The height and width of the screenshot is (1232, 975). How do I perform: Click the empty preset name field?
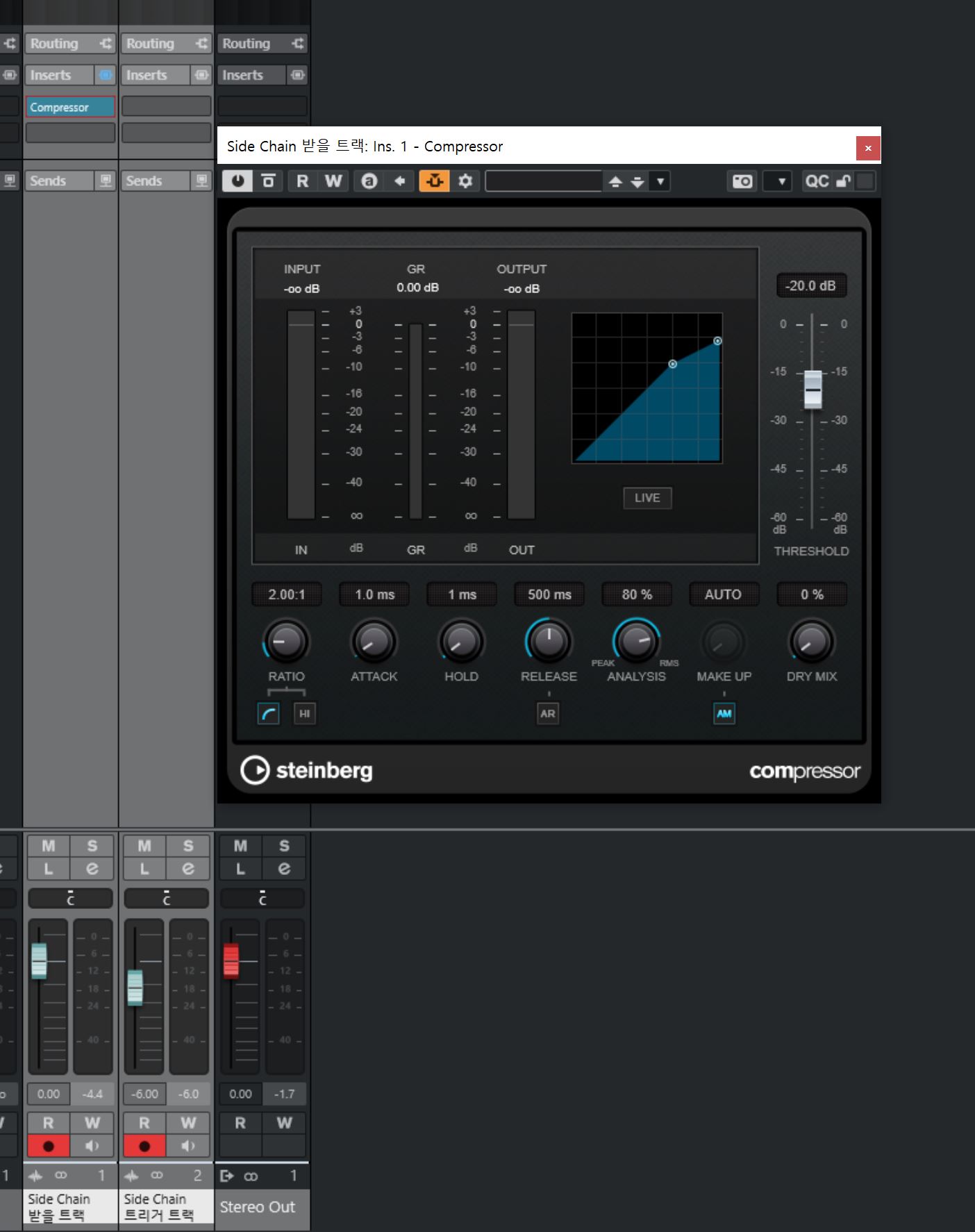click(544, 181)
